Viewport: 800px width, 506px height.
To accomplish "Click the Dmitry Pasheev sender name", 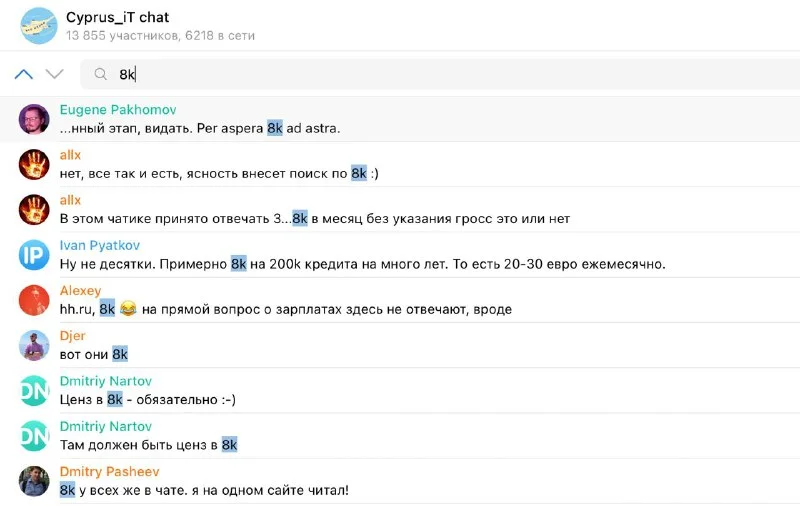I will tap(109, 471).
